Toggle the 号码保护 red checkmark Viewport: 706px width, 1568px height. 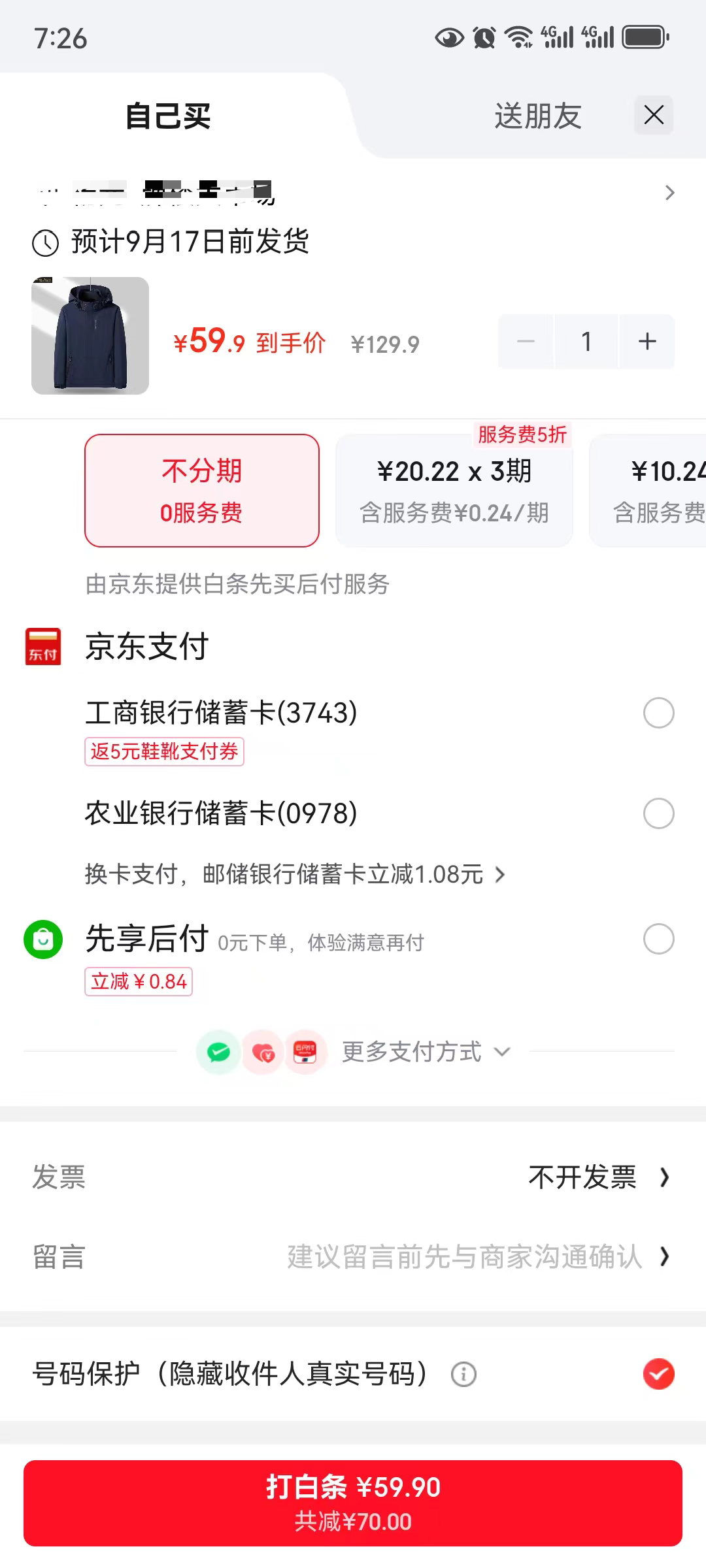coord(658,1373)
